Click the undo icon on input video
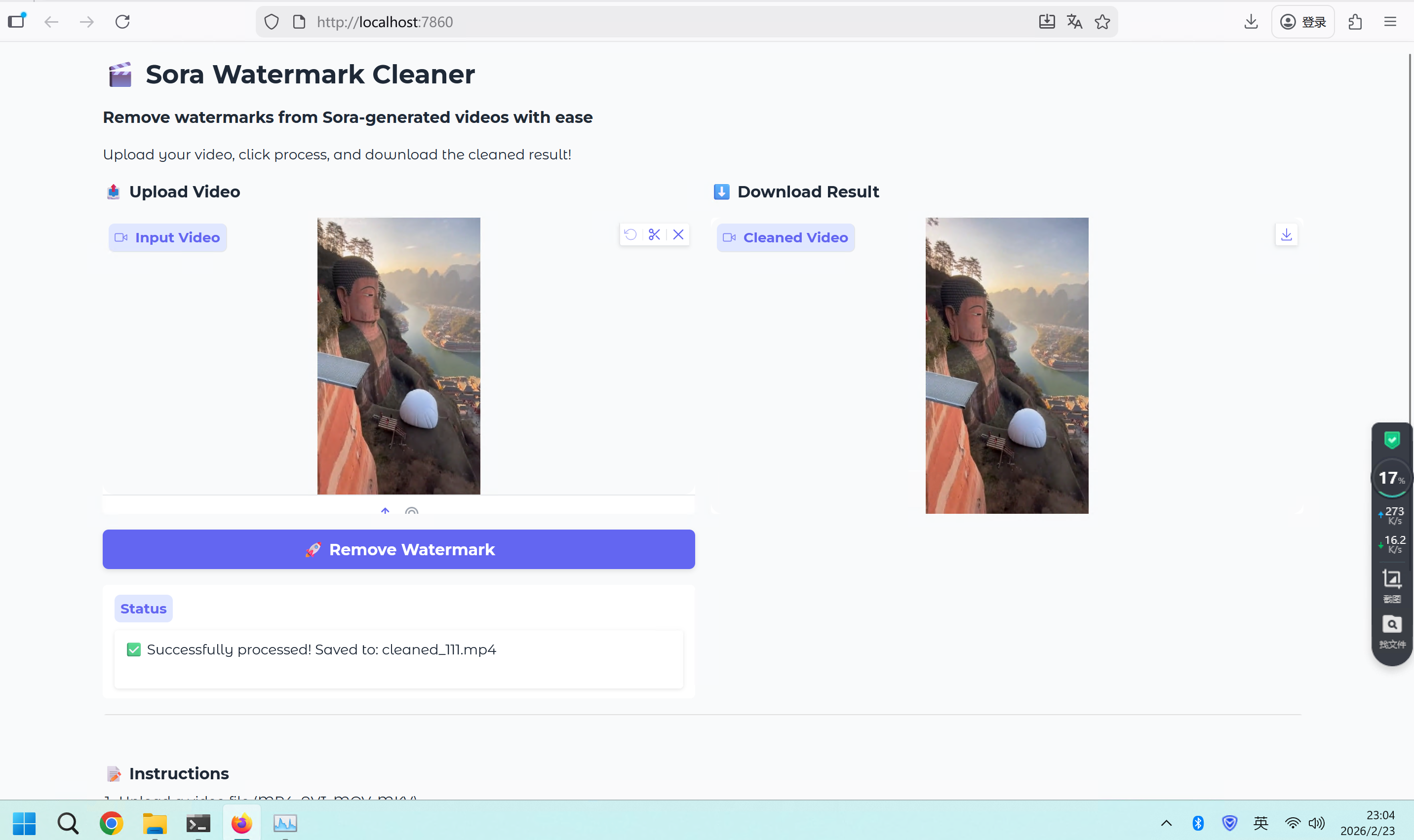The image size is (1414, 840). pyautogui.click(x=630, y=234)
